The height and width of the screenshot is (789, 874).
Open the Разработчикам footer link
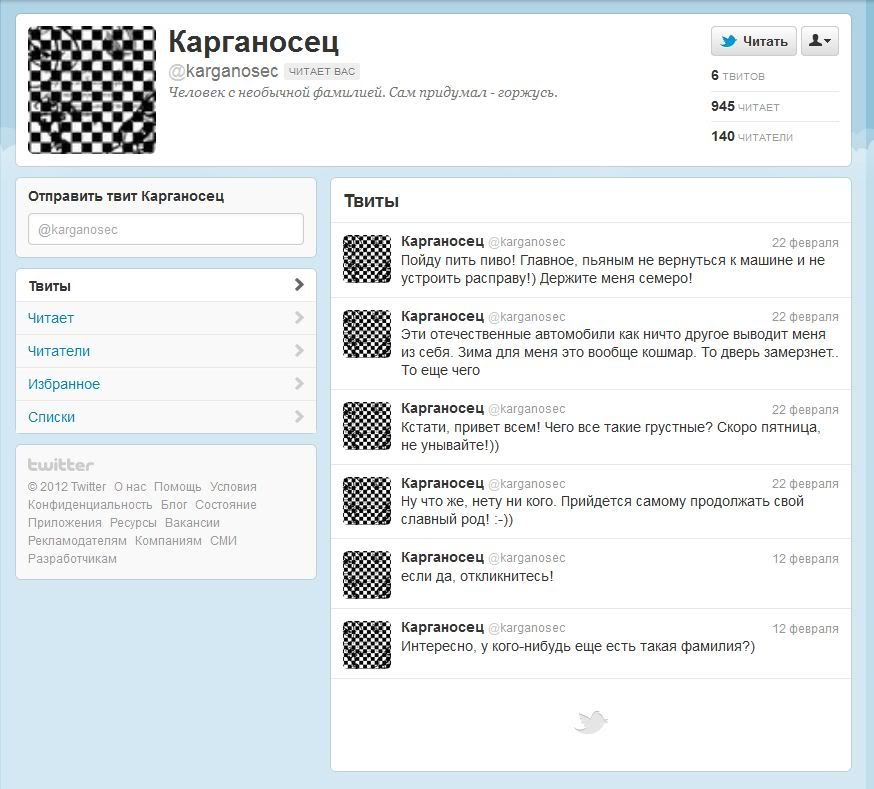coord(72,558)
